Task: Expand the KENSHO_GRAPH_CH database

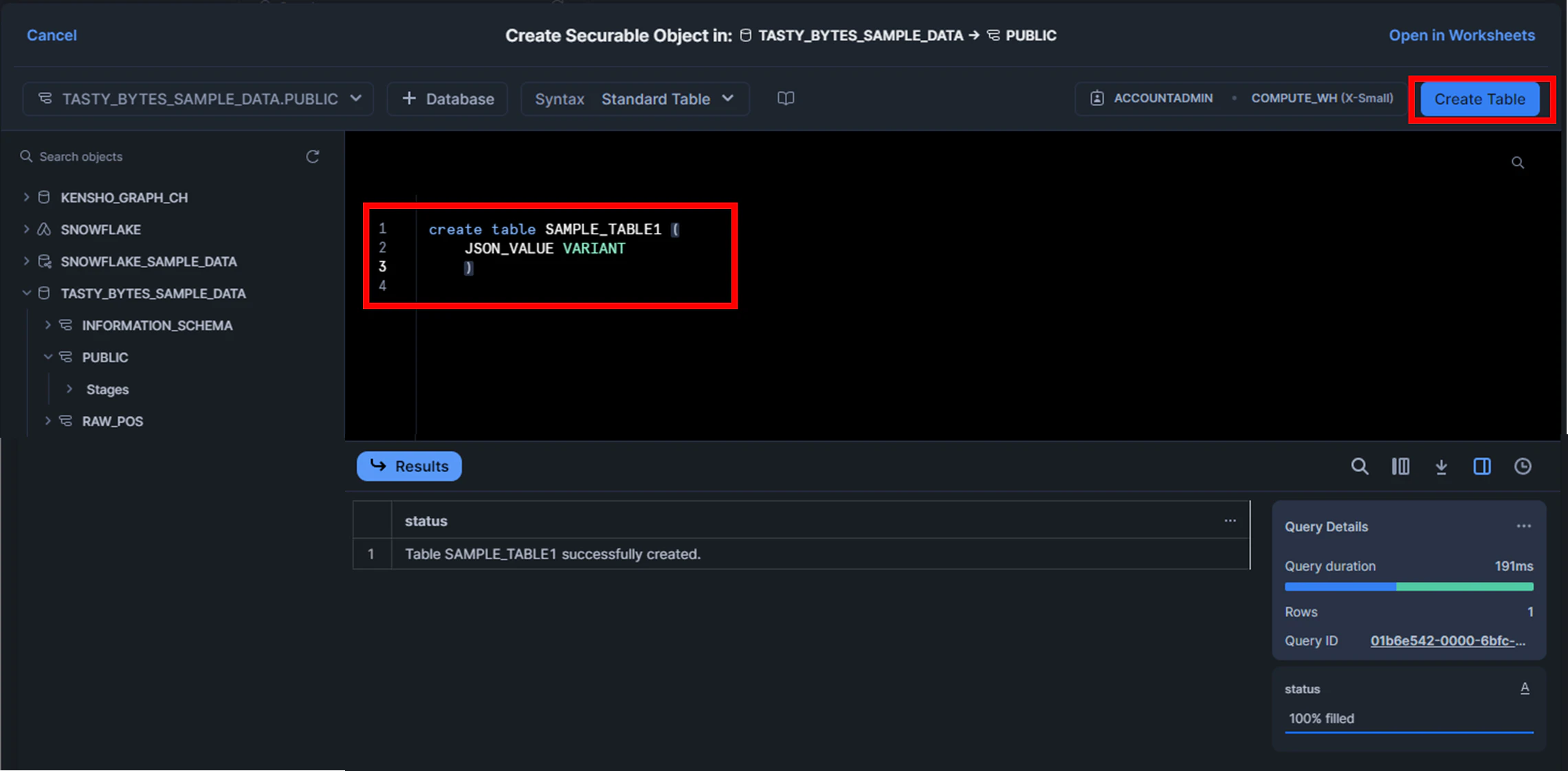Action: coord(26,197)
